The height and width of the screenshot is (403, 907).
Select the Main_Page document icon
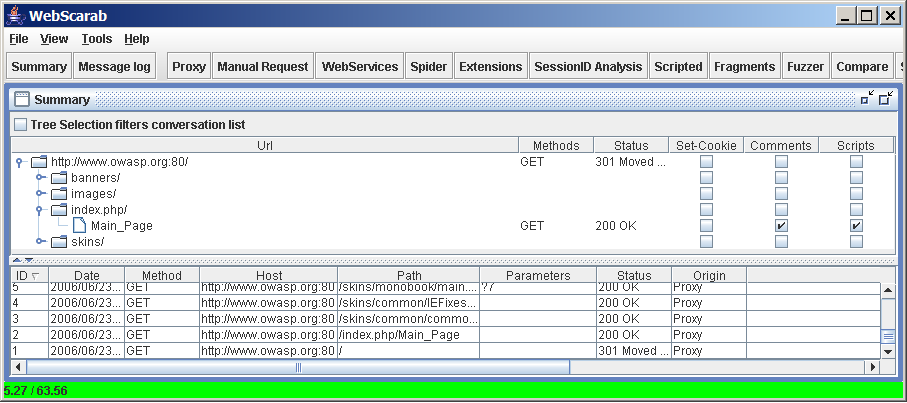tap(80, 225)
